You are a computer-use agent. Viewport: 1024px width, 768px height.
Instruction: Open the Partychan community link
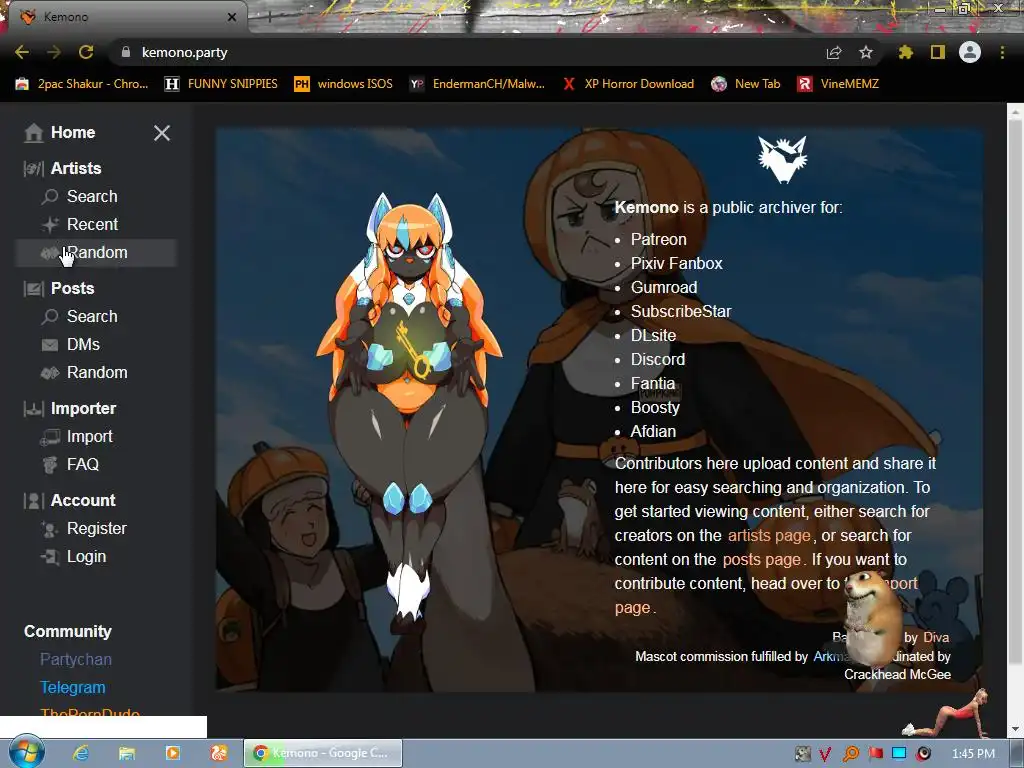point(76,660)
